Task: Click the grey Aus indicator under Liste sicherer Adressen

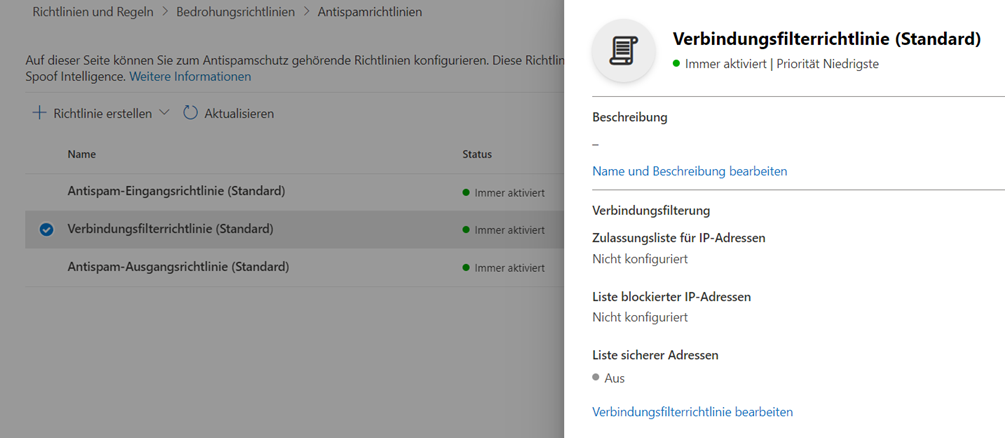Action: (x=597, y=377)
